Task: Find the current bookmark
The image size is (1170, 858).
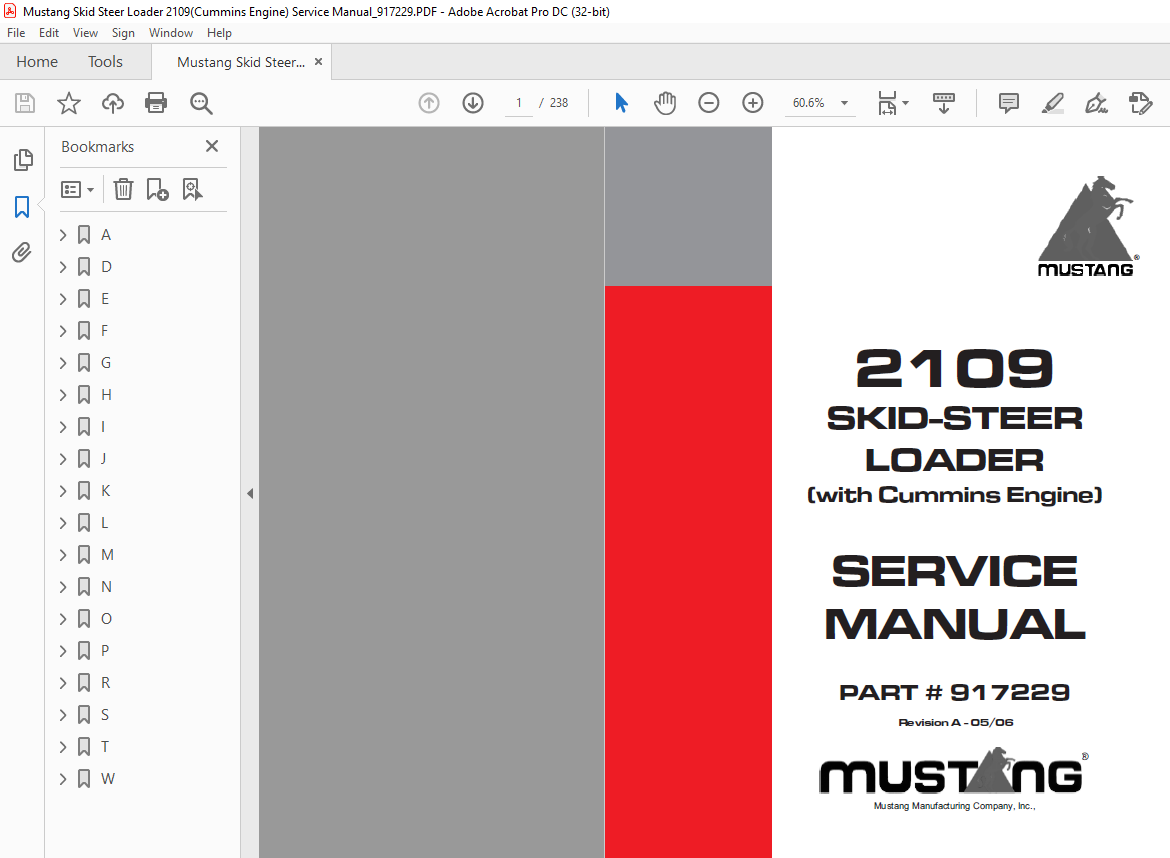Action: click(x=193, y=190)
